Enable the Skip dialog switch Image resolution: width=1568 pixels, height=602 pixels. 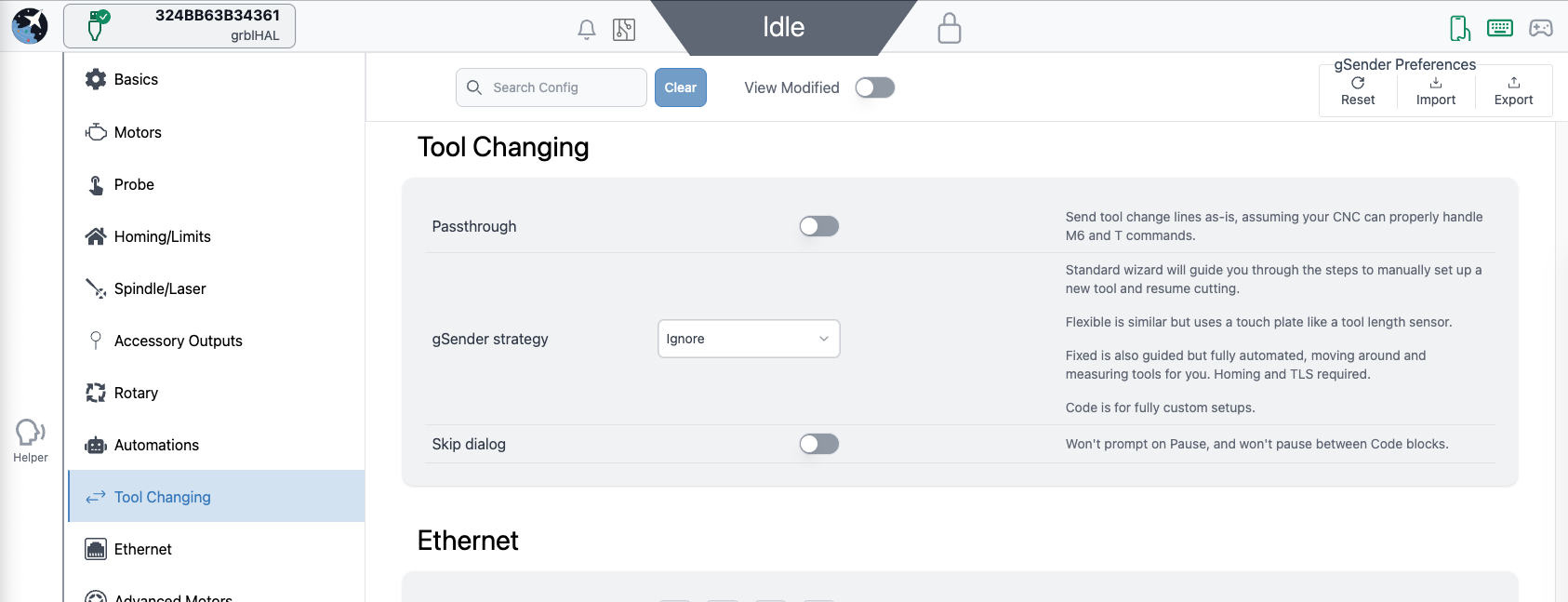coord(819,444)
